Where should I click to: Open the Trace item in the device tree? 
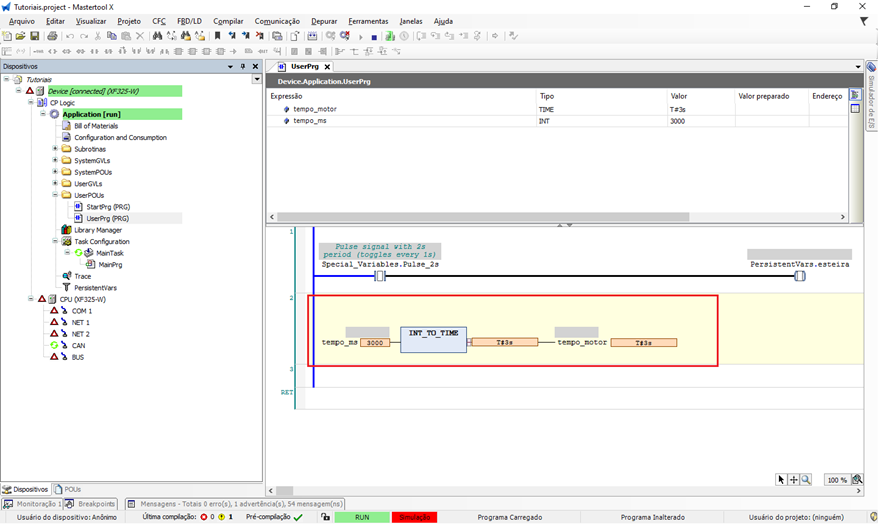pos(82,276)
